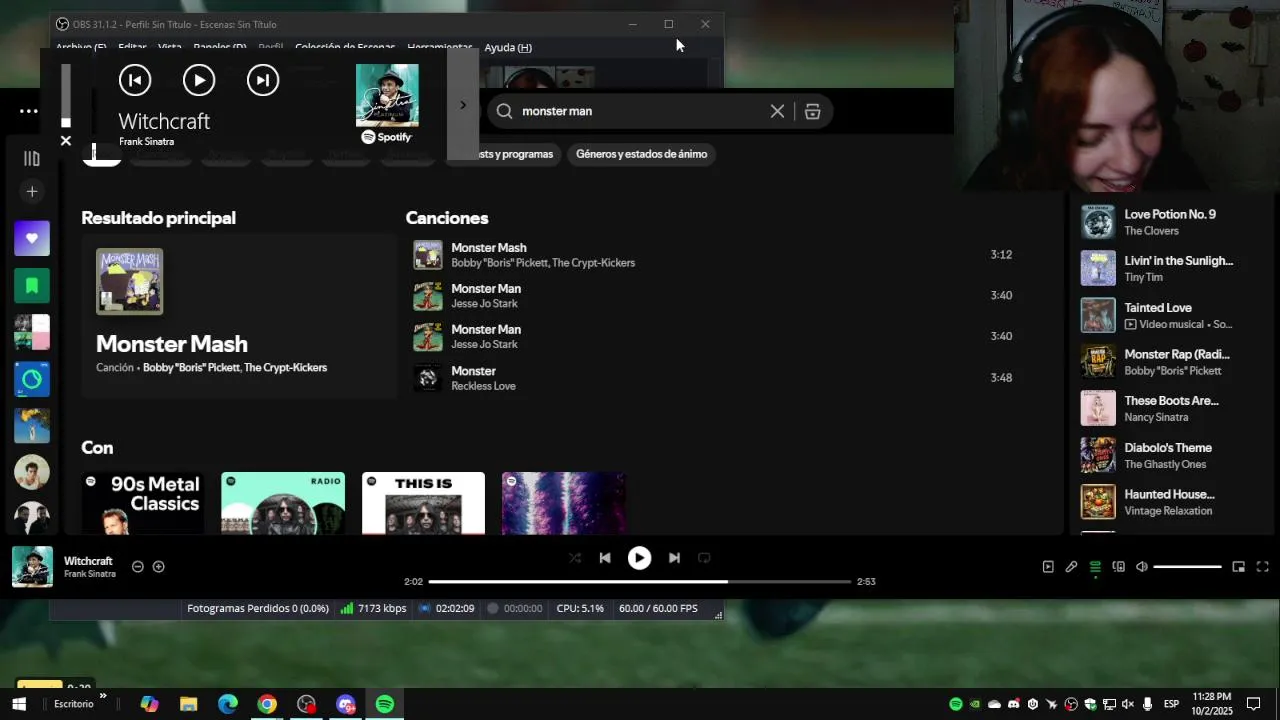Open Spotify miniplayer icon
This screenshot has height=720, width=1280.
pos(1238,567)
